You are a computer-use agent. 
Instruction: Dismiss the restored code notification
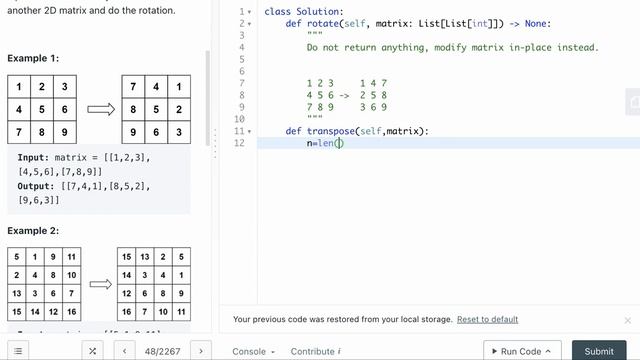pos(628,320)
